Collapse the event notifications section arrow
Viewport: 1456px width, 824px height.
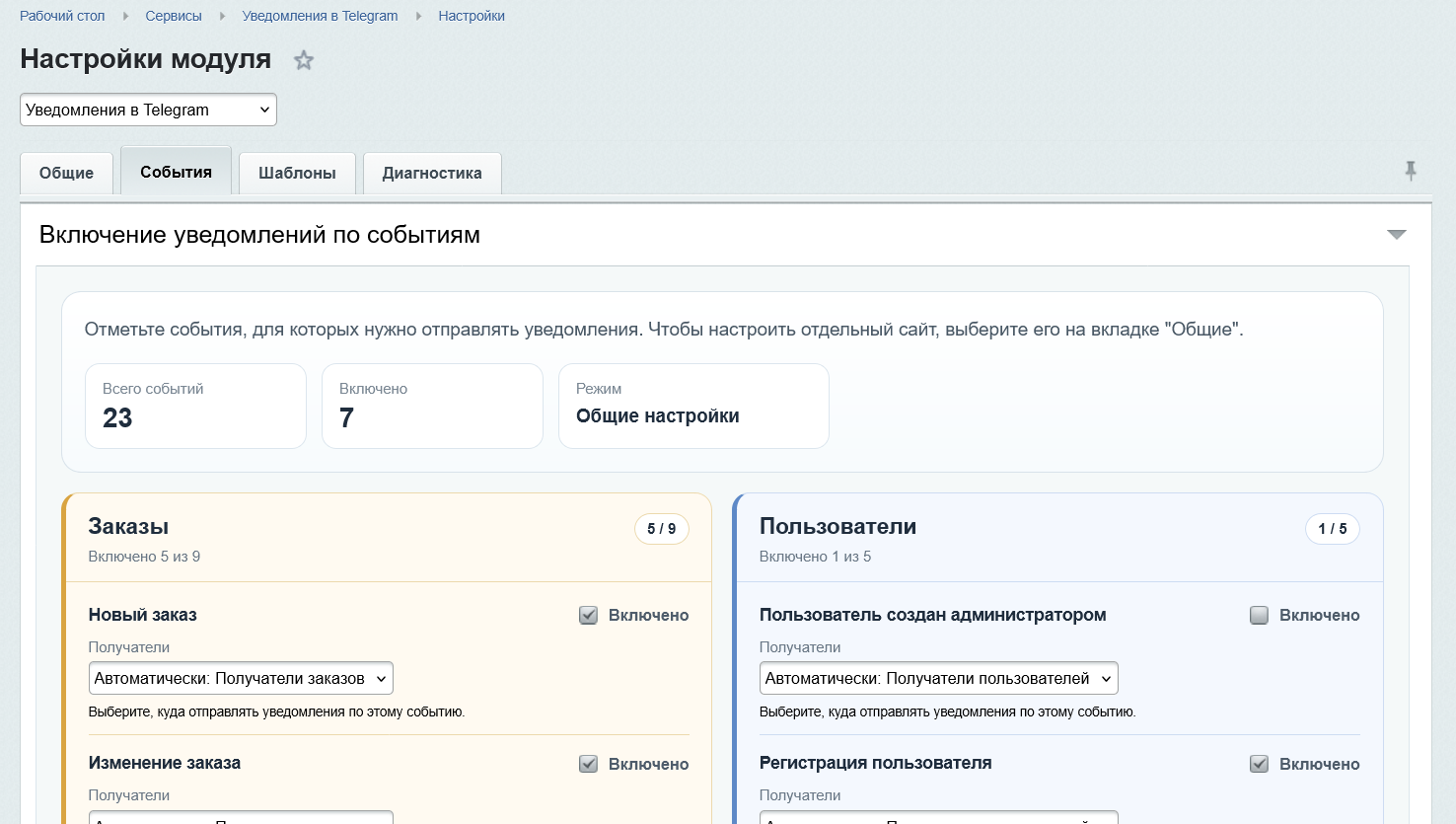click(x=1396, y=235)
